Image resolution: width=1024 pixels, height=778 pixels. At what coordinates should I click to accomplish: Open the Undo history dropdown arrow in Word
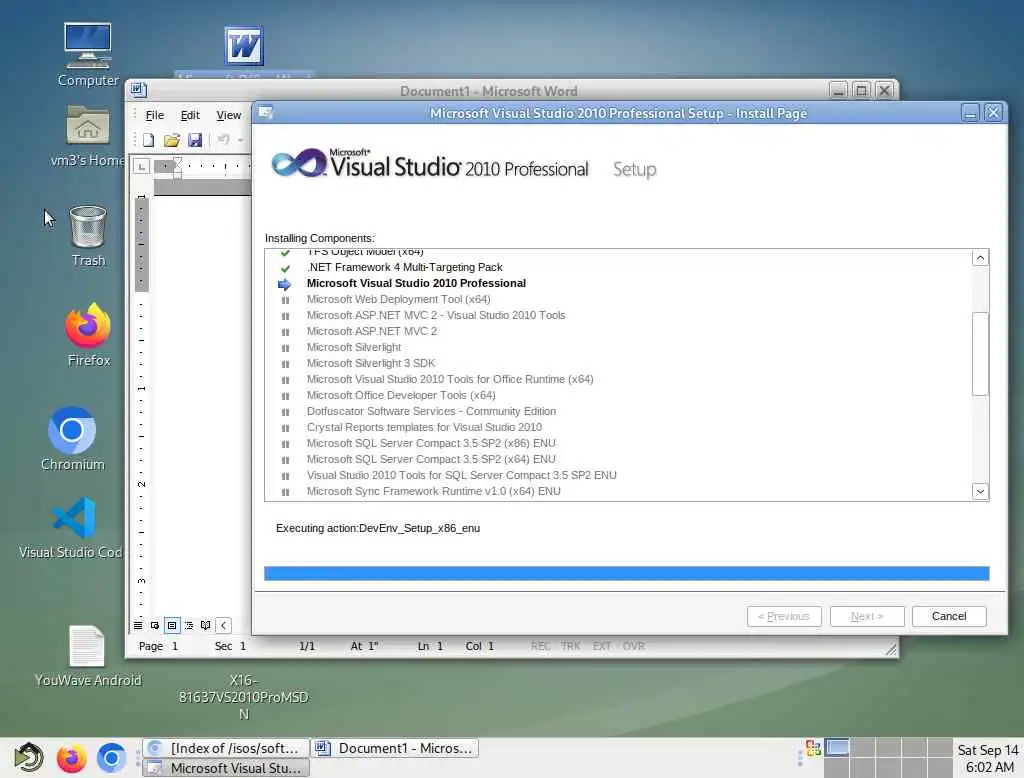[x=240, y=140]
